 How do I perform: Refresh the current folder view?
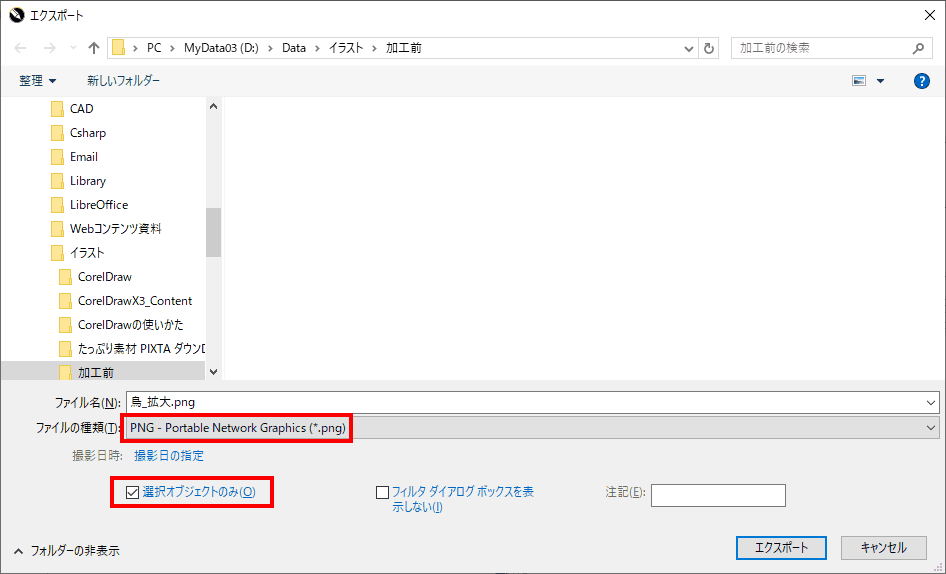click(x=709, y=48)
